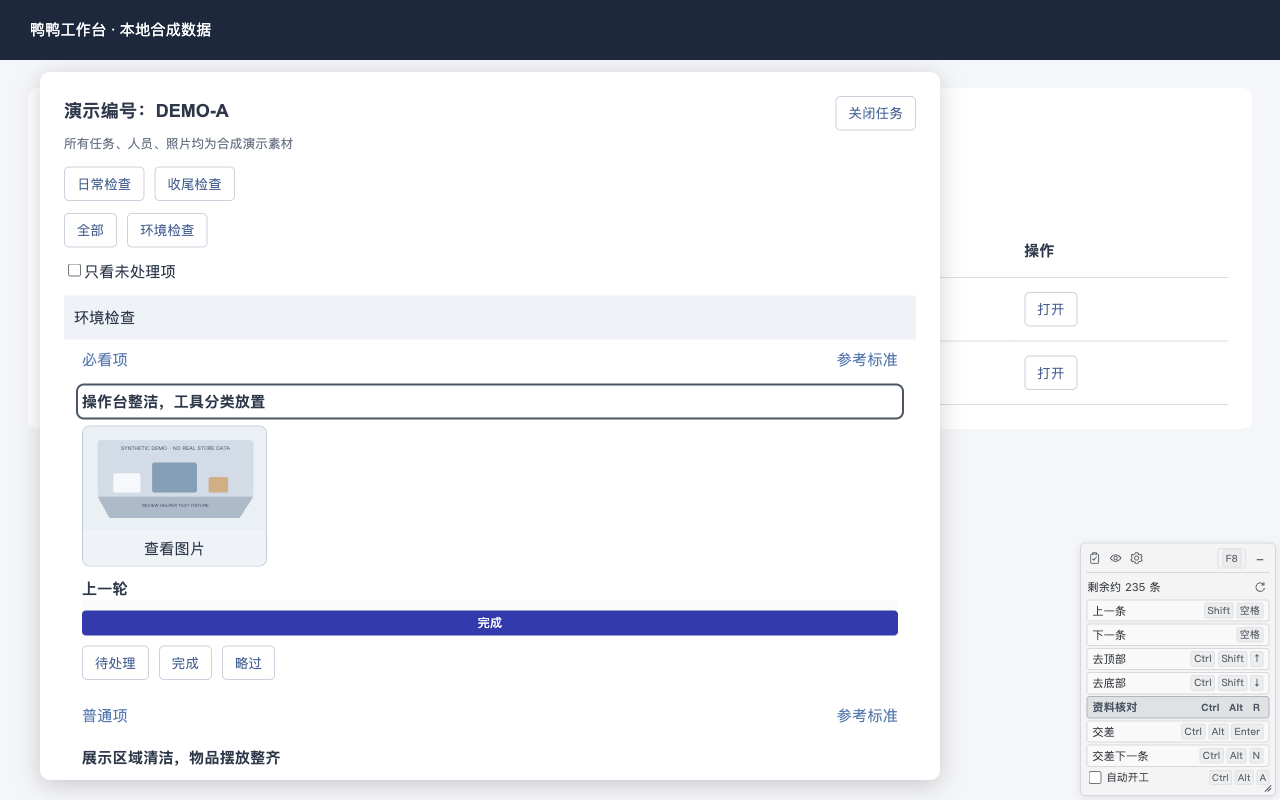Click the refresh icon beside 剩余约 235 条
This screenshot has width=1280, height=800.
pos(1260,587)
